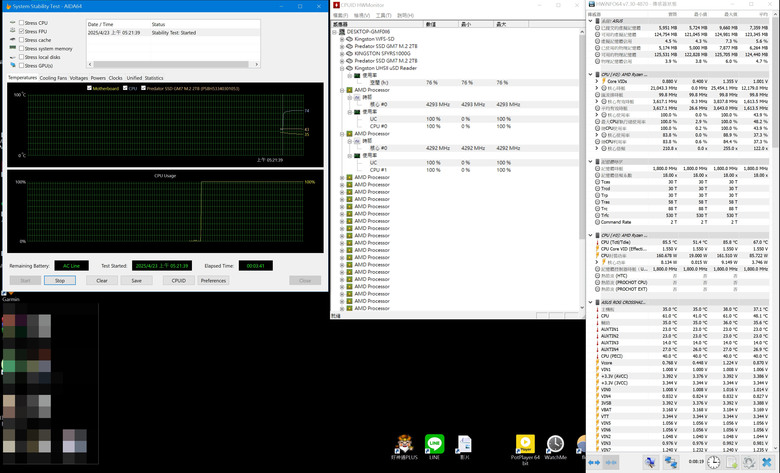The width and height of the screenshot is (780, 473).
Task: Switch to the Cooling Fans tab
Action: pos(53,78)
